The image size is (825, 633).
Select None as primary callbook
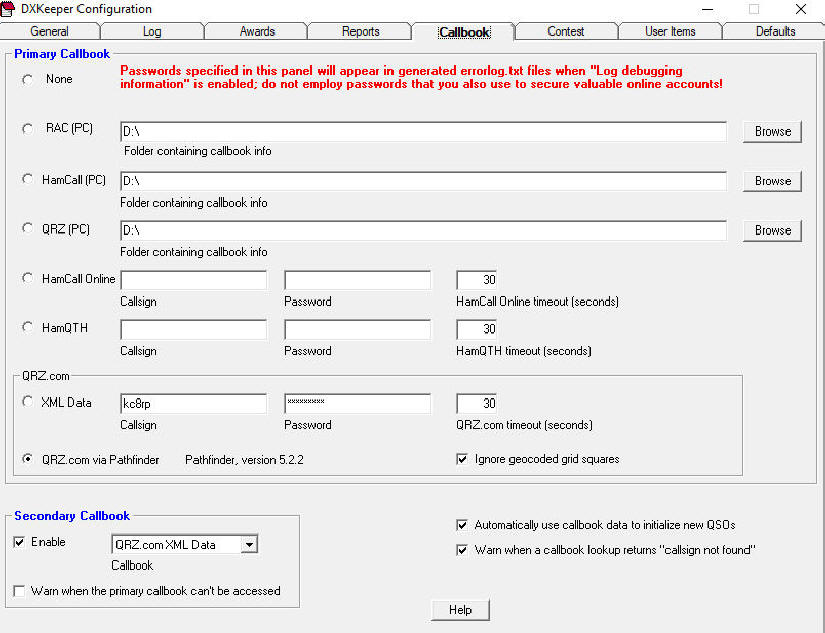pyautogui.click(x=27, y=79)
